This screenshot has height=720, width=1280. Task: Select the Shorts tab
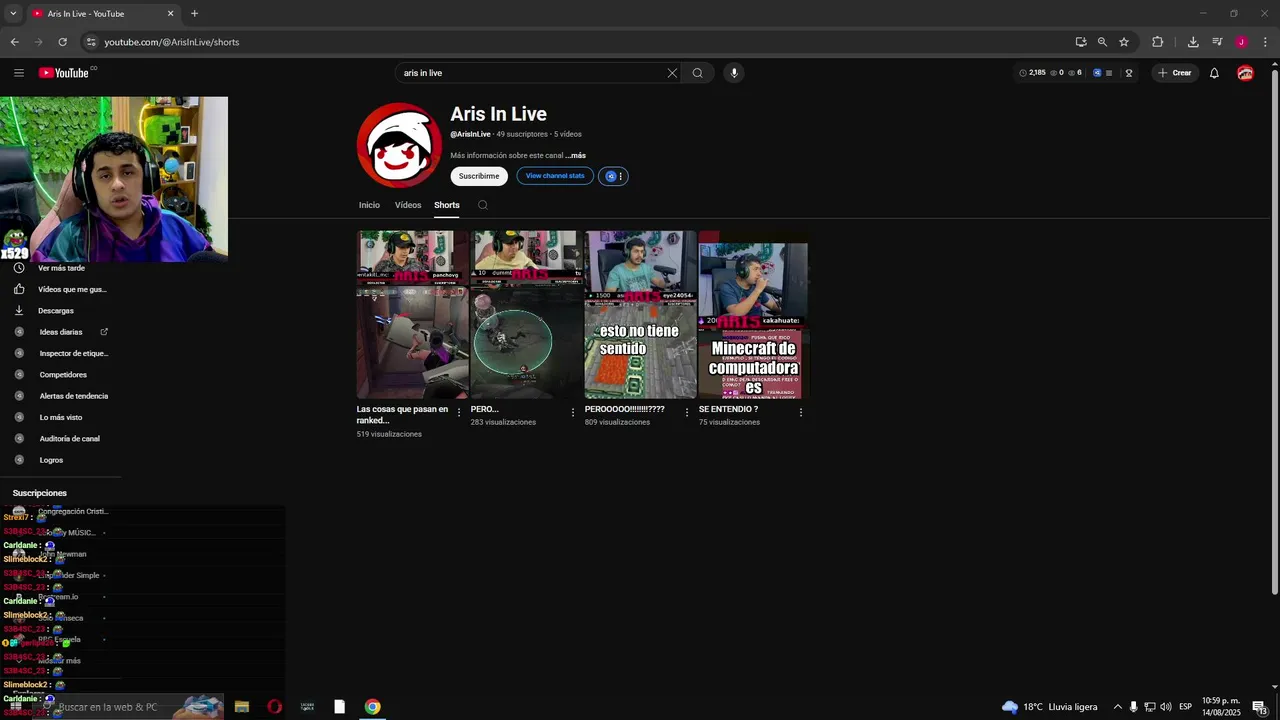point(447,205)
